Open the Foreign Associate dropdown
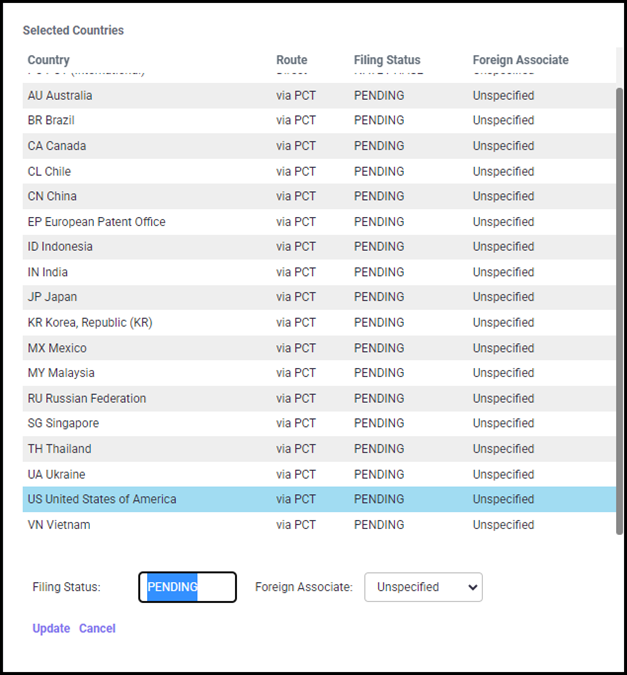This screenshot has width=627, height=675. (422, 587)
